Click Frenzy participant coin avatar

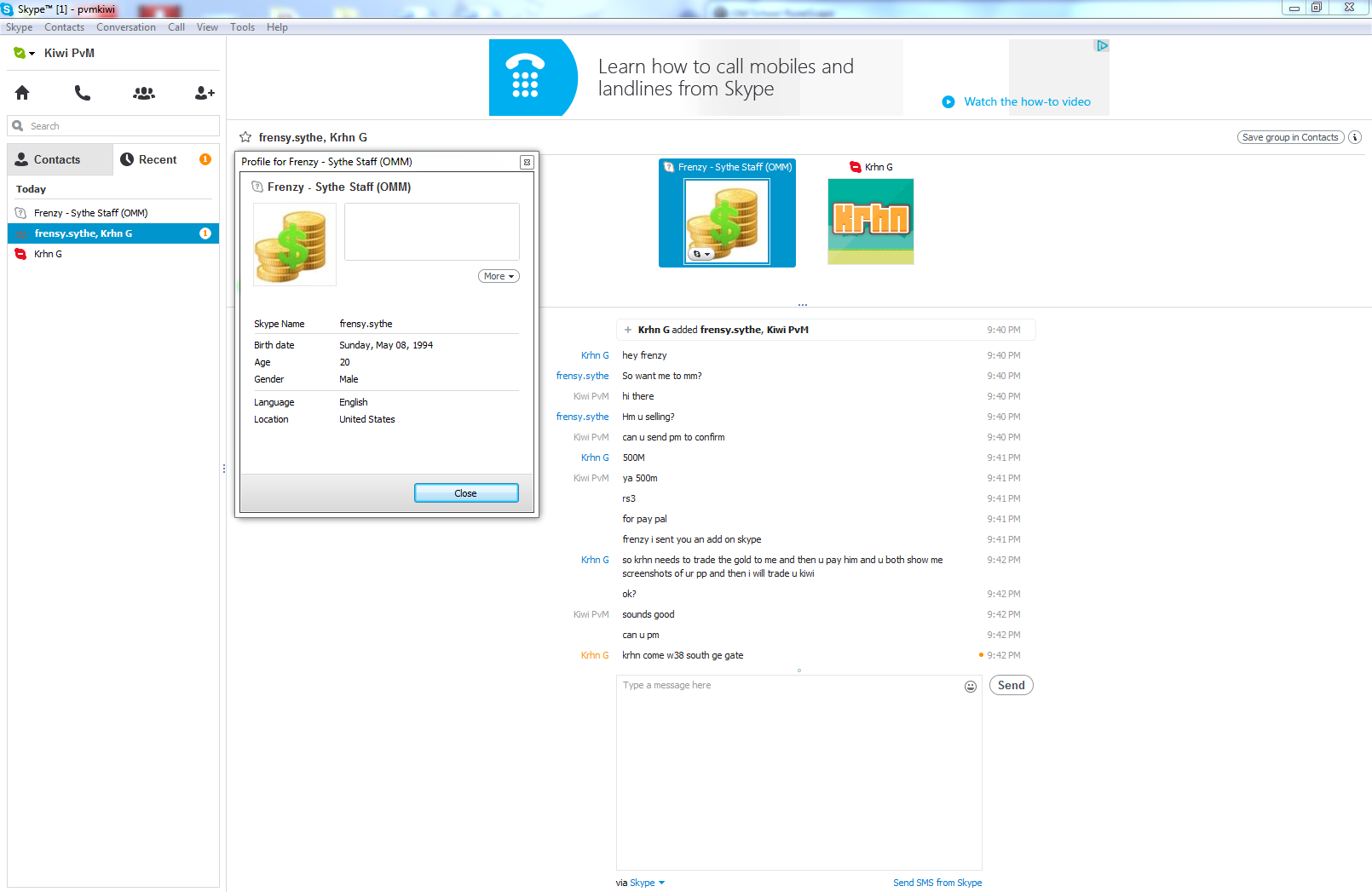pyautogui.click(x=727, y=222)
